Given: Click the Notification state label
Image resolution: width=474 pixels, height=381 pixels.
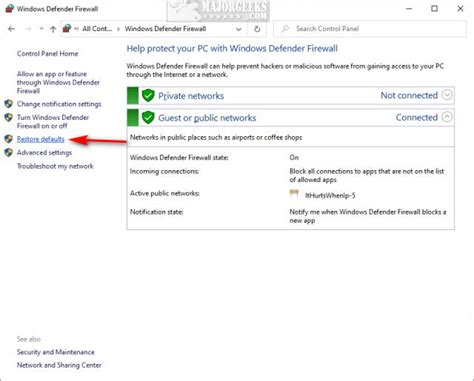Looking at the screenshot, I should click(x=156, y=212).
